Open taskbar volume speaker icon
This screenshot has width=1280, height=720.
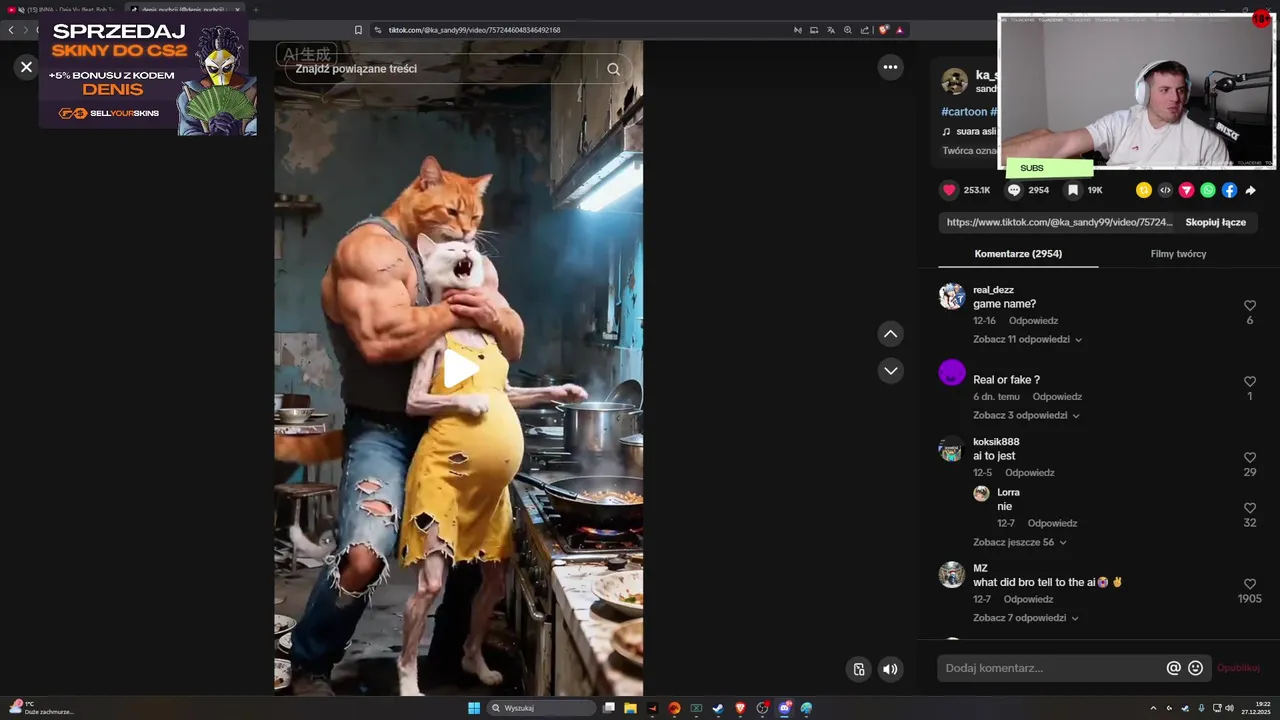(1229, 708)
